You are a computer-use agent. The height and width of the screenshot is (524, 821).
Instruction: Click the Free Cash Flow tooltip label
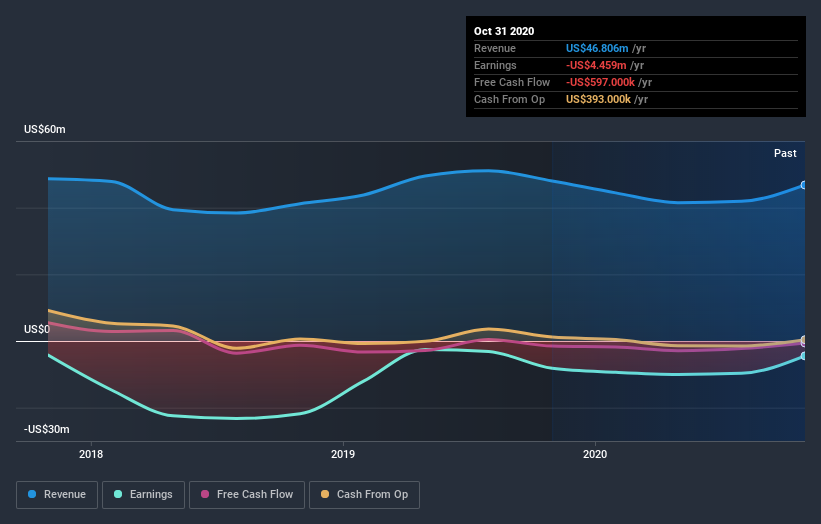(x=512, y=82)
